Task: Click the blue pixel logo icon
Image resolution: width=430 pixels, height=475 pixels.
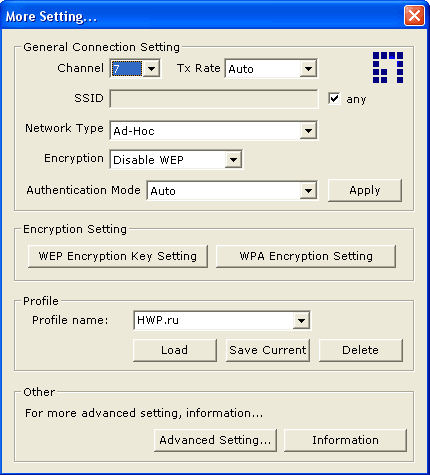Action: point(388,67)
